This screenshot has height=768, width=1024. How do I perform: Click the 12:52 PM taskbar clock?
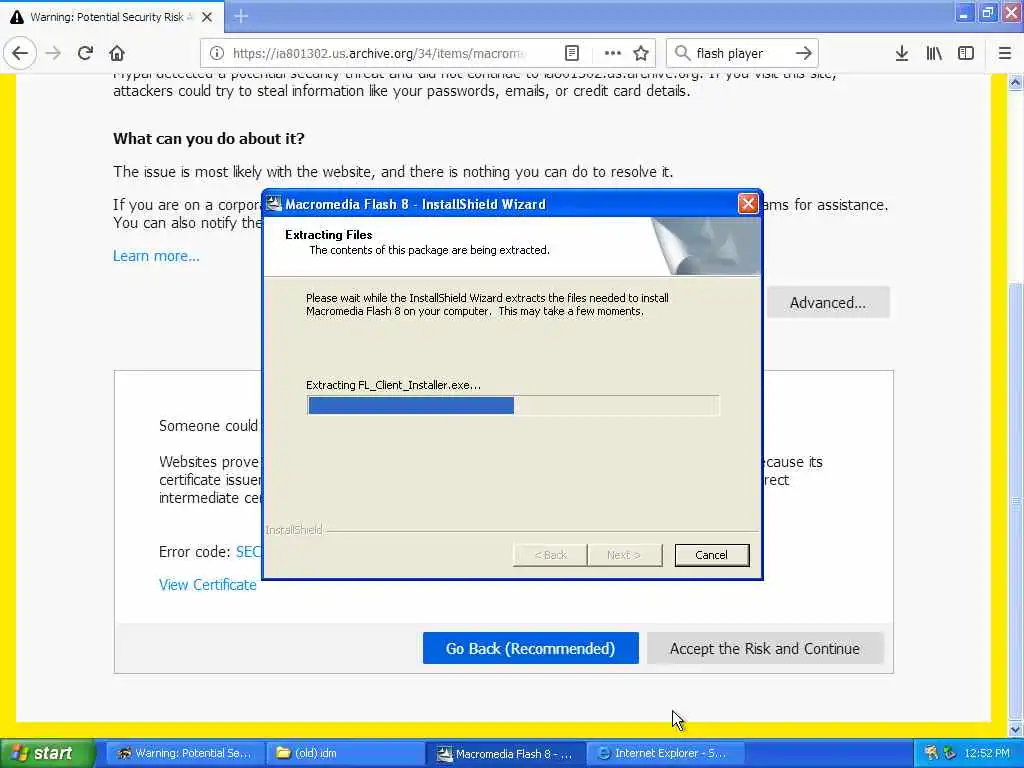click(987, 753)
